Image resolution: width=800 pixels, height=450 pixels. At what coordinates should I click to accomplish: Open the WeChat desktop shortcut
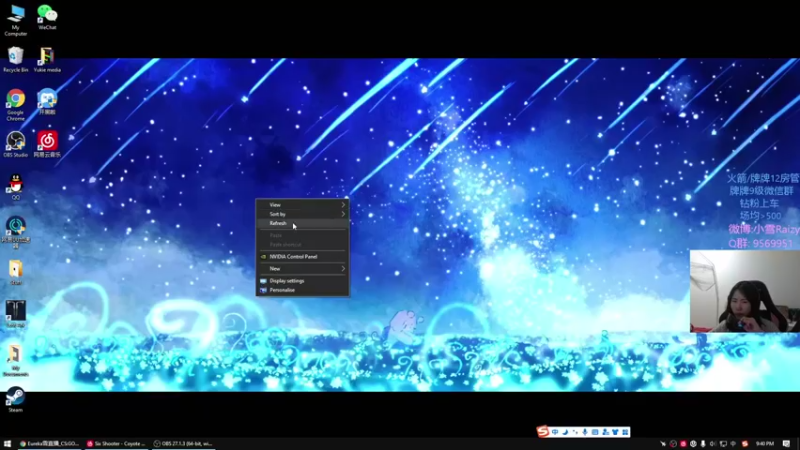(47, 17)
